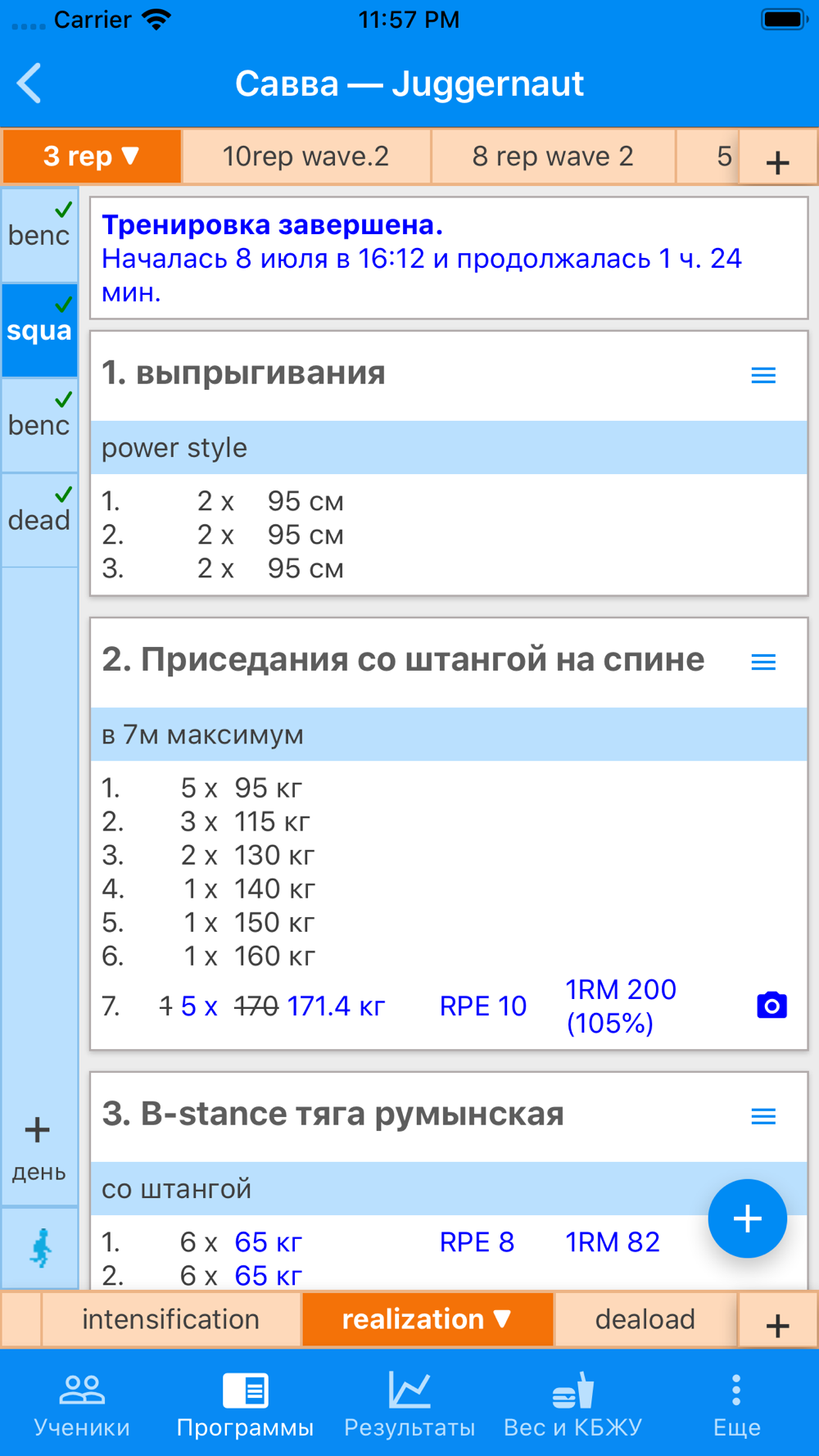This screenshot has width=819, height=1456.
Task: Open the Ученики tab
Action: click(82, 1404)
